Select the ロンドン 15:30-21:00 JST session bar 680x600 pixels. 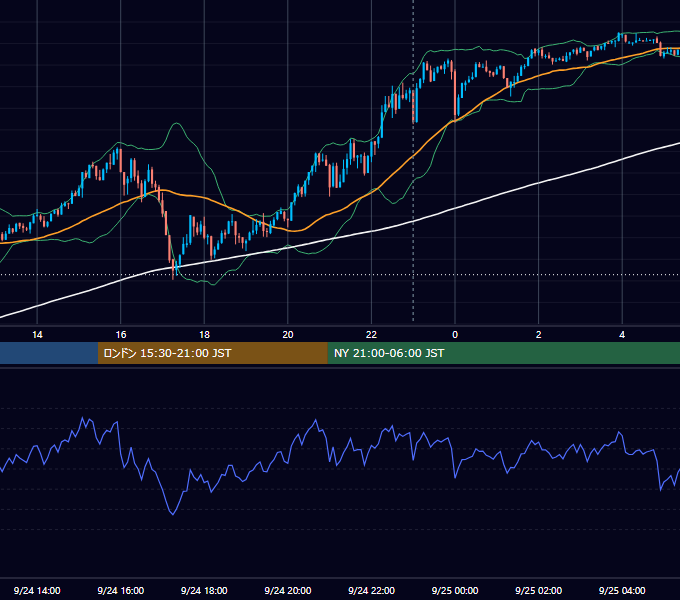(212, 353)
